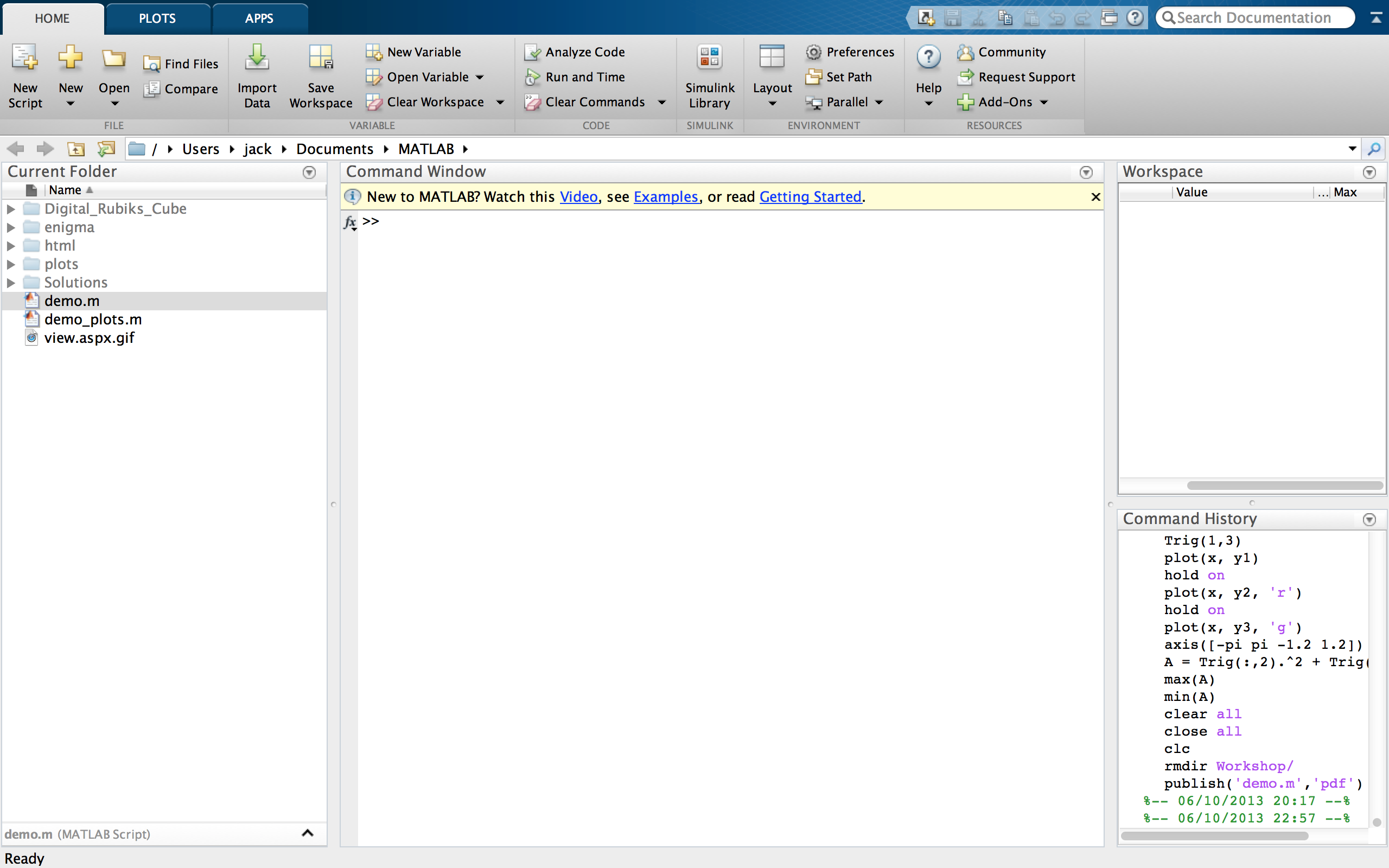
Task: Click the Analyze Code icon
Action: 533,52
